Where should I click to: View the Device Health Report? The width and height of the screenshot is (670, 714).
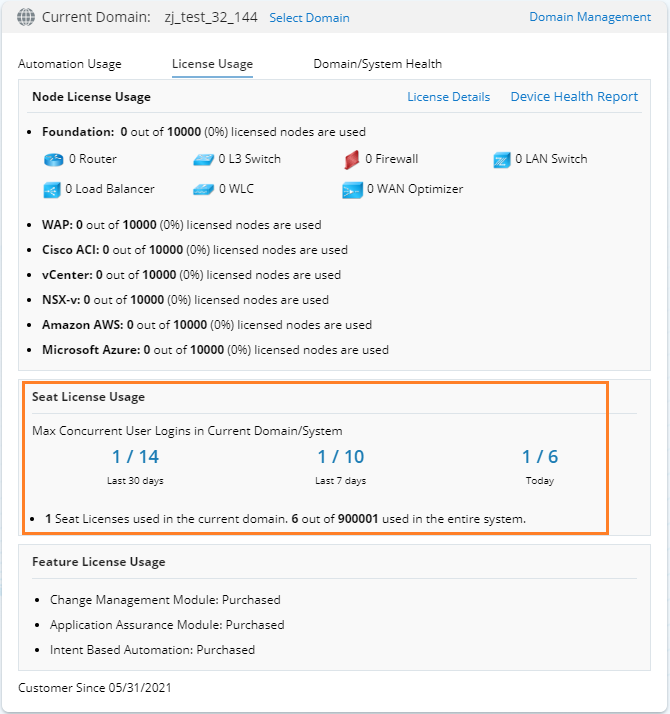coord(574,97)
